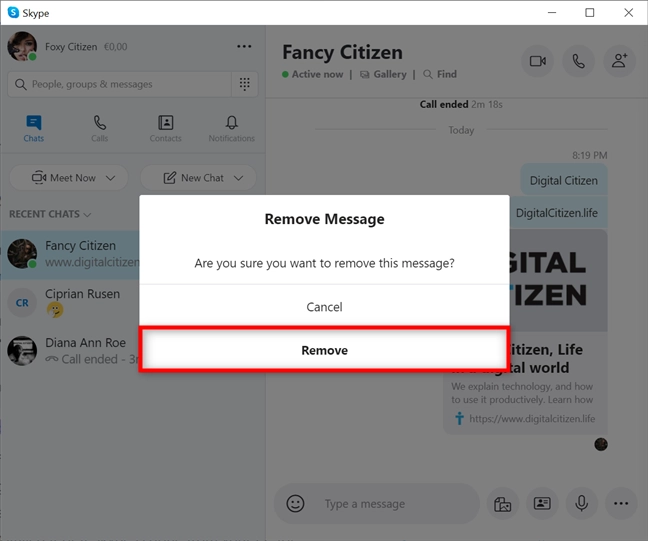
Task: Close the Skype window
Action: pos(629,13)
